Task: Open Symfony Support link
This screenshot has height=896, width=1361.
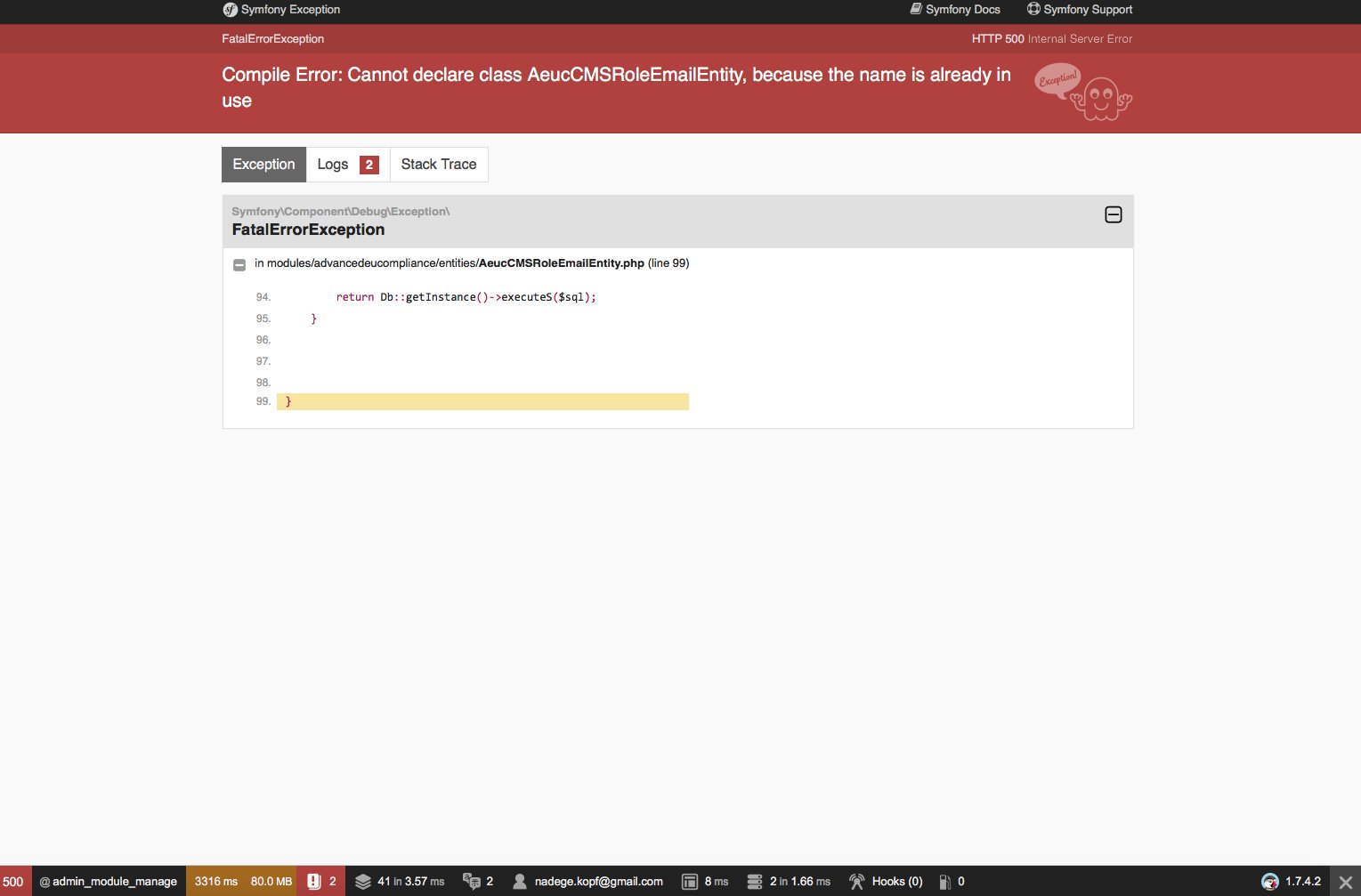Action: tap(1080, 10)
